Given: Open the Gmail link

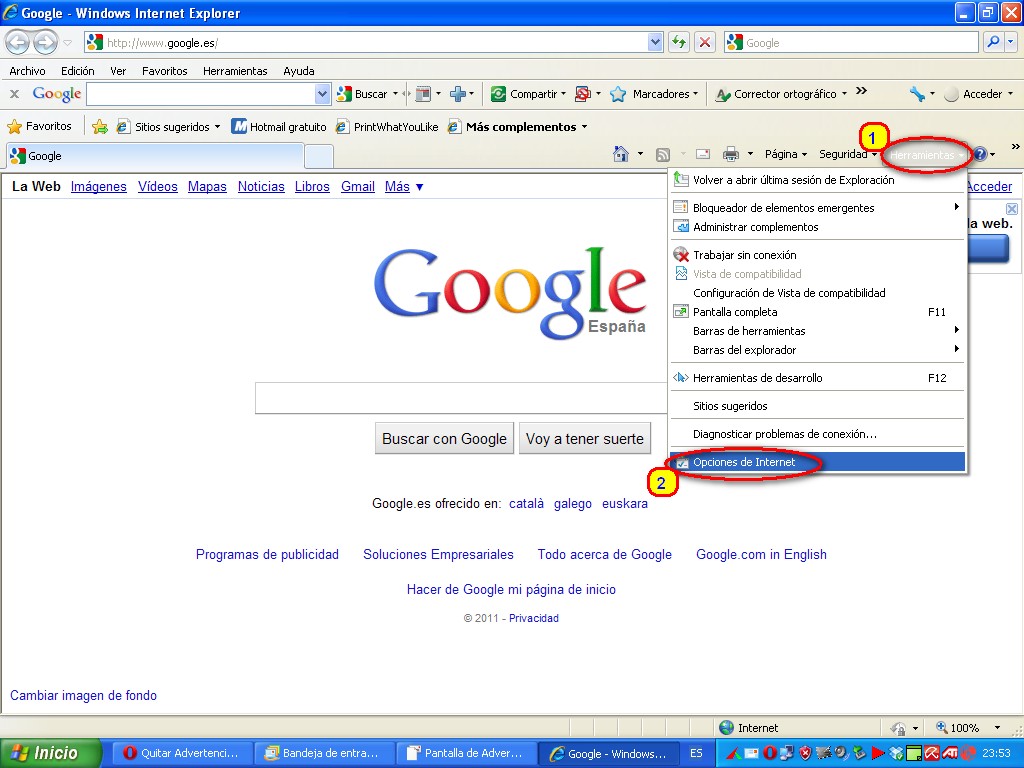Looking at the screenshot, I should [358, 187].
